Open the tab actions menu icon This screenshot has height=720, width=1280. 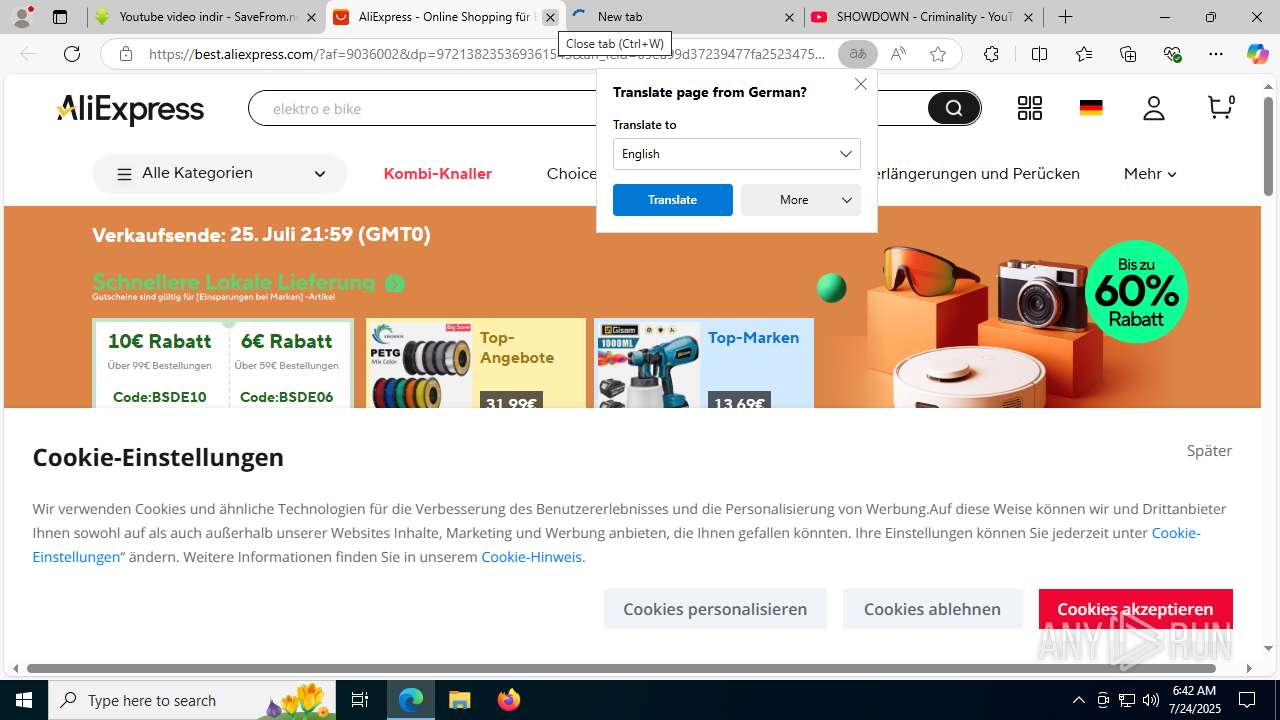pos(60,17)
